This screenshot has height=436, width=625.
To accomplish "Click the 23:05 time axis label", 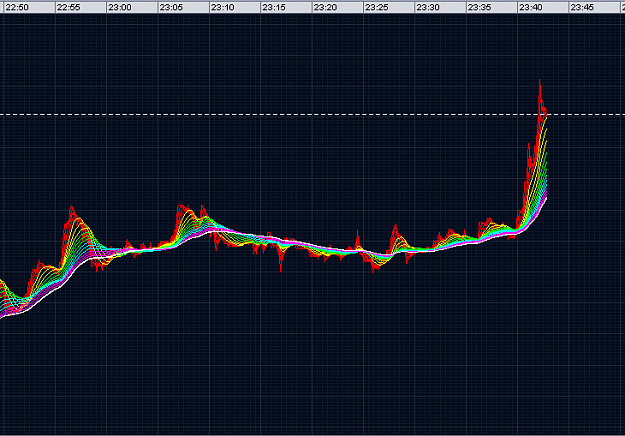I will tap(171, 8).
